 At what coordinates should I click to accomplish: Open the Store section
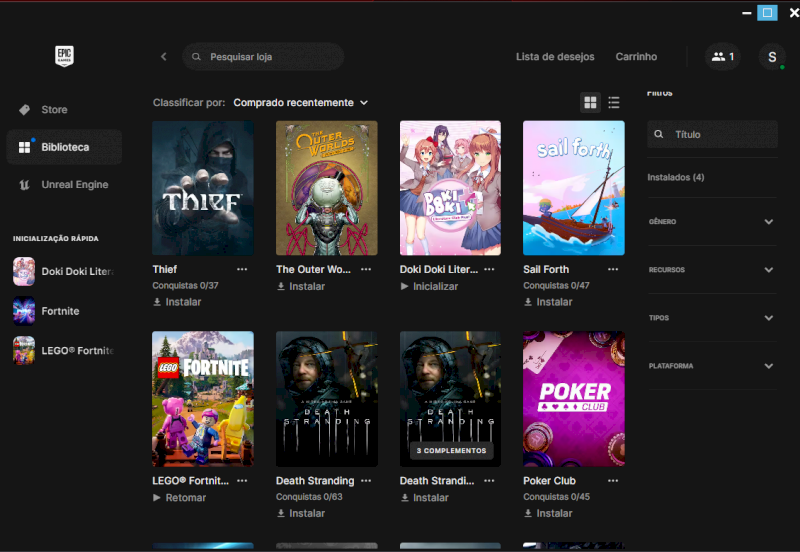tap(64, 110)
